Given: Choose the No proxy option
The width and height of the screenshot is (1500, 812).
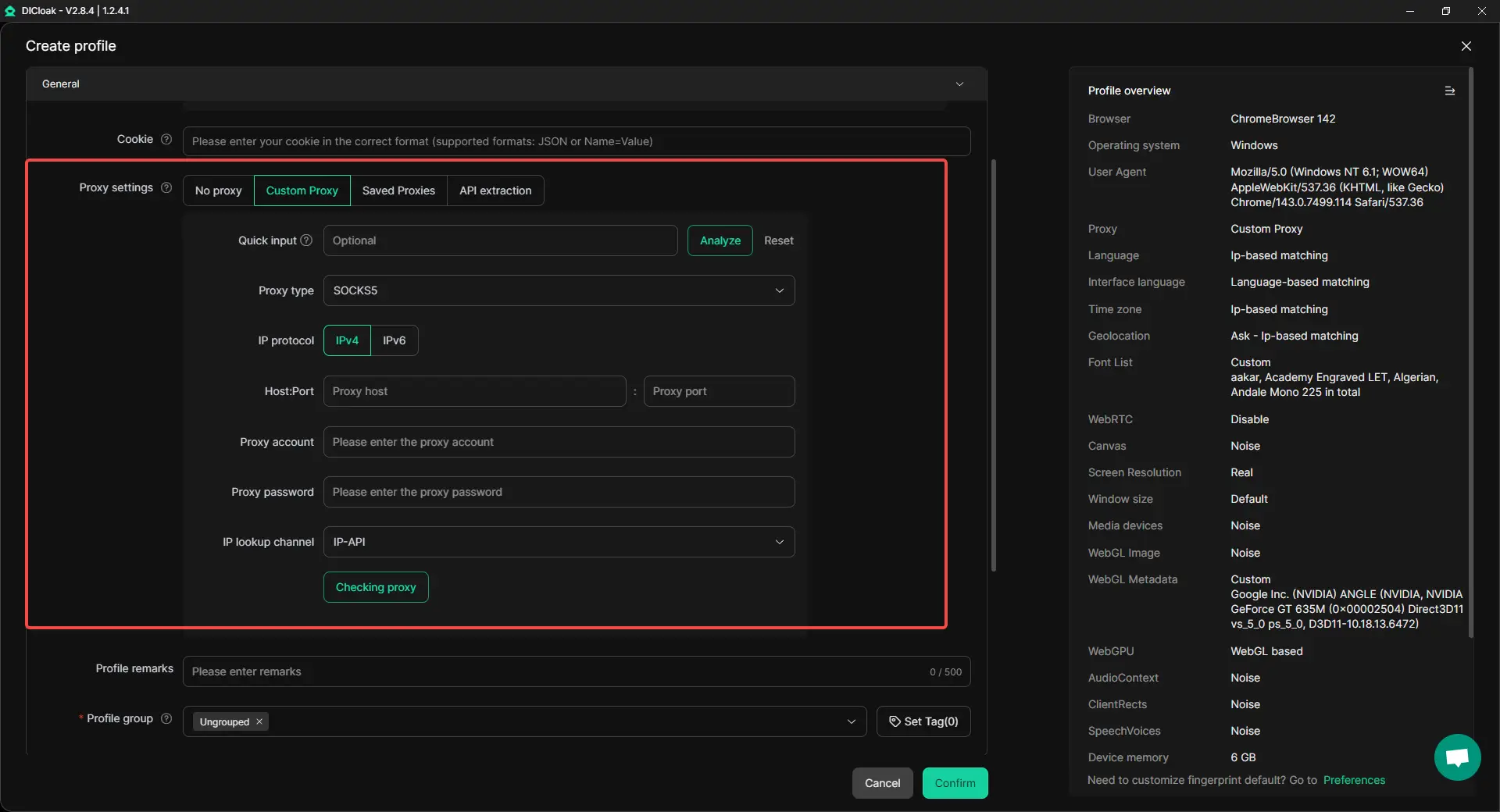Looking at the screenshot, I should click(x=218, y=191).
